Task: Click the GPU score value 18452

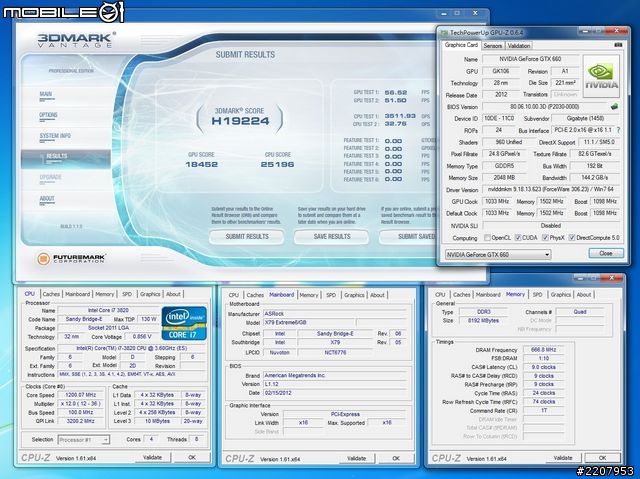Action: pyautogui.click(x=201, y=164)
